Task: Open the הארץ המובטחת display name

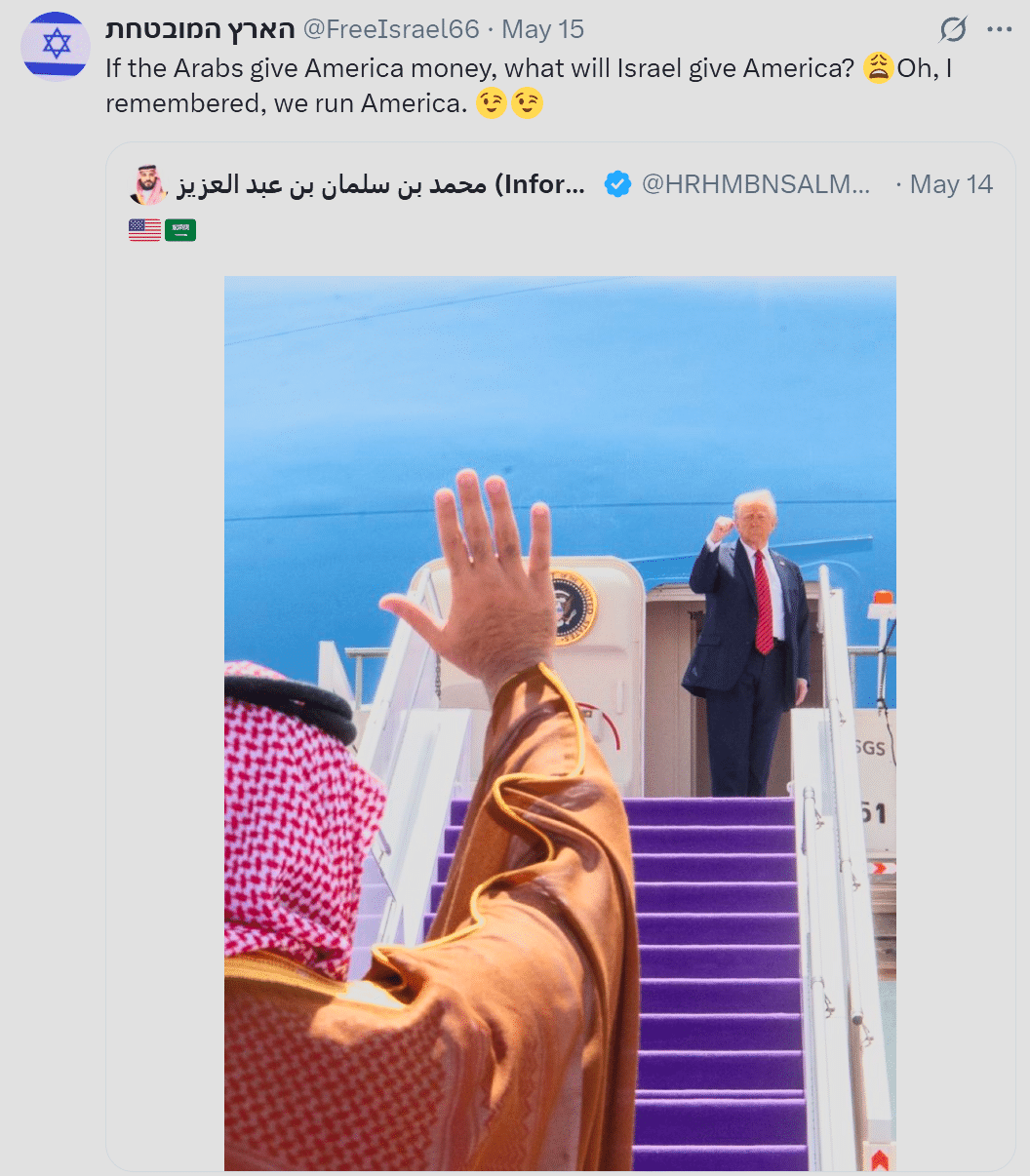Action: 200,29
